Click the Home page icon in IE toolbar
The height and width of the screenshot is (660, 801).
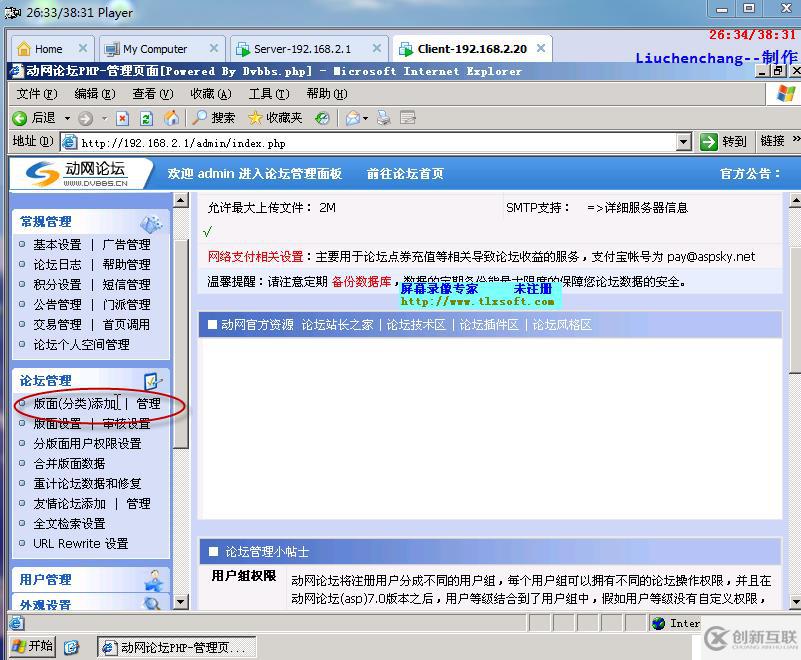171,118
